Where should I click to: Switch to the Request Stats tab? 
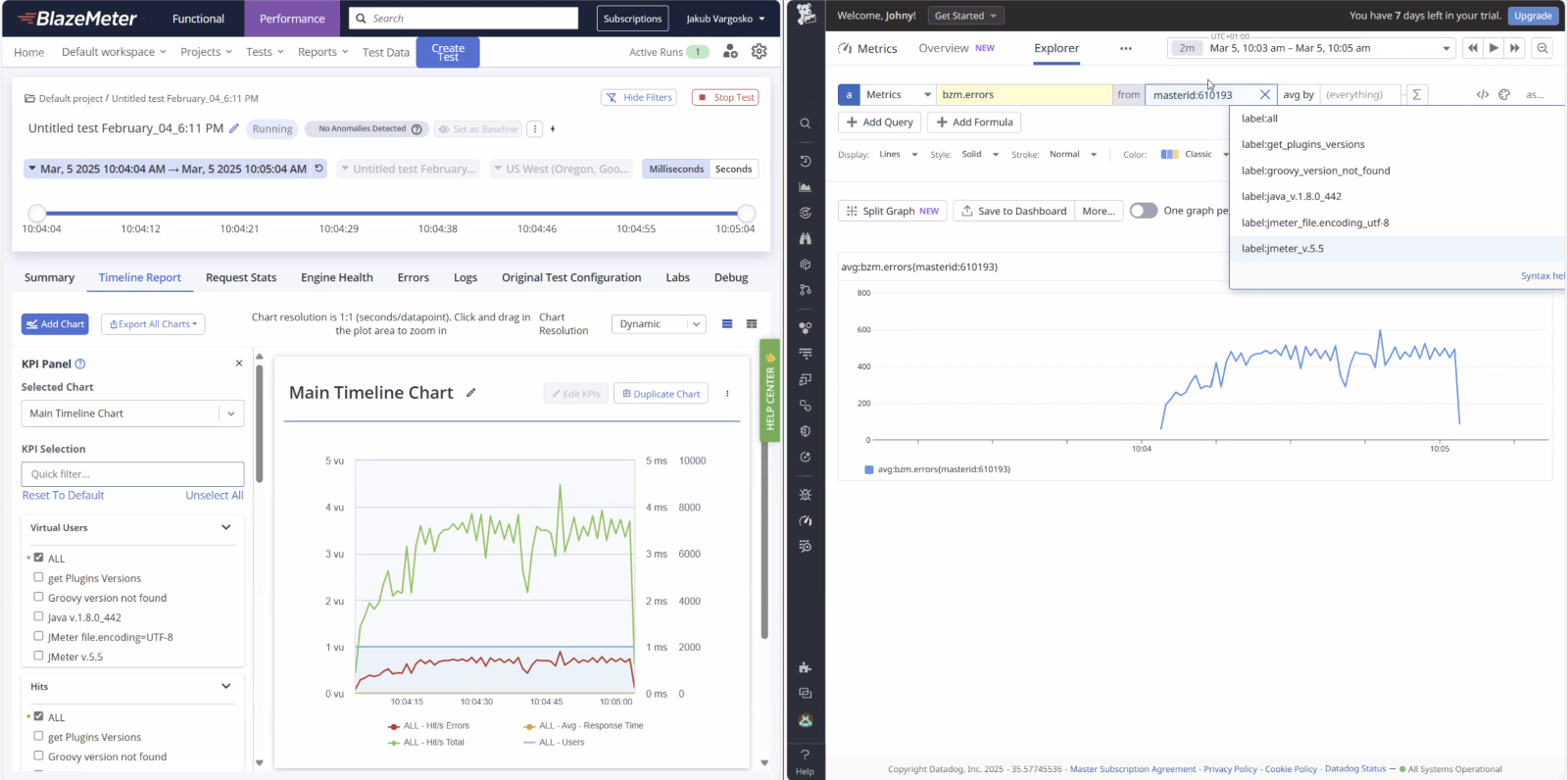[x=241, y=278]
